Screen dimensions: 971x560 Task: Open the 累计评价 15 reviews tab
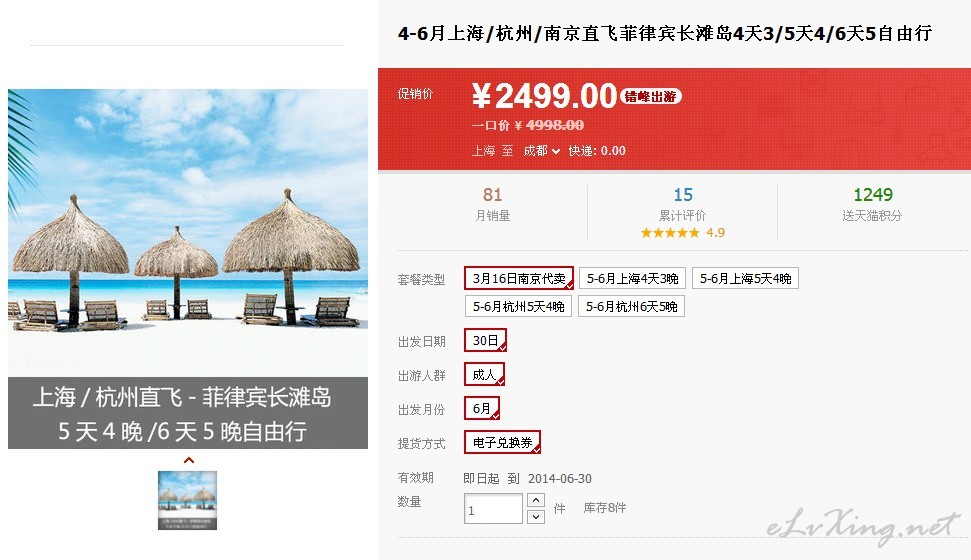682,204
